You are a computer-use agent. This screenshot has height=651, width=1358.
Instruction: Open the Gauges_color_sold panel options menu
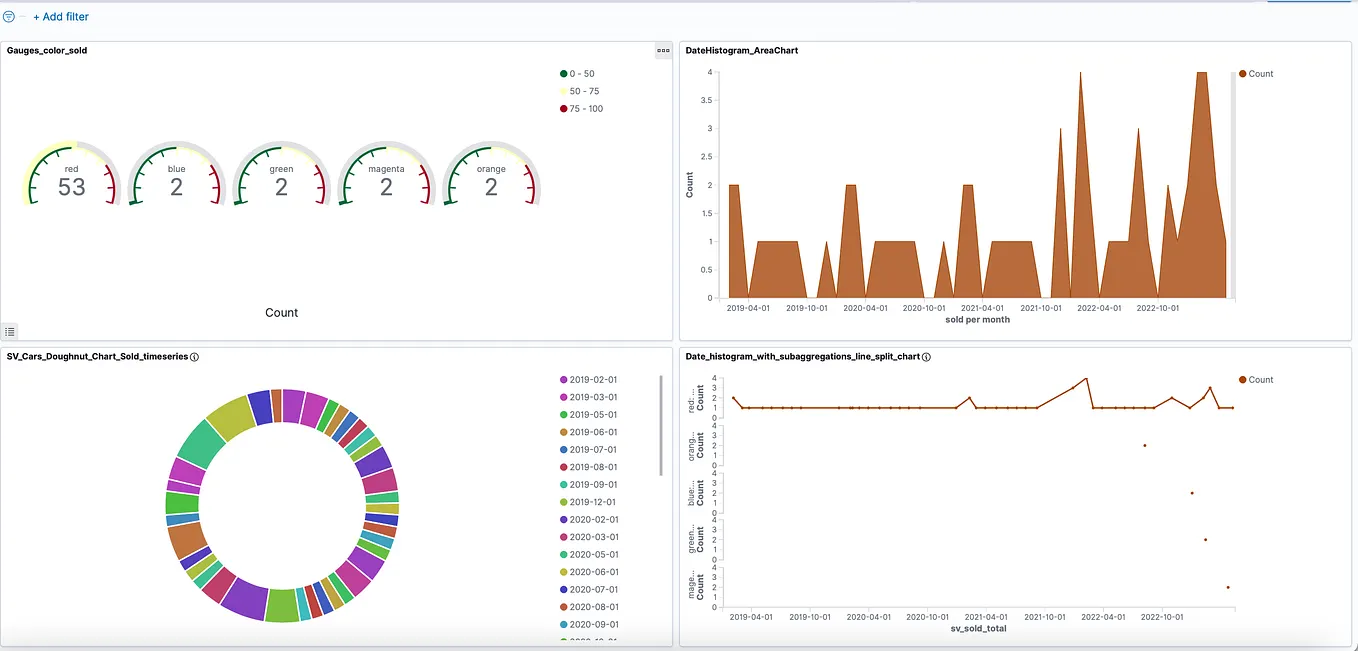tap(663, 50)
